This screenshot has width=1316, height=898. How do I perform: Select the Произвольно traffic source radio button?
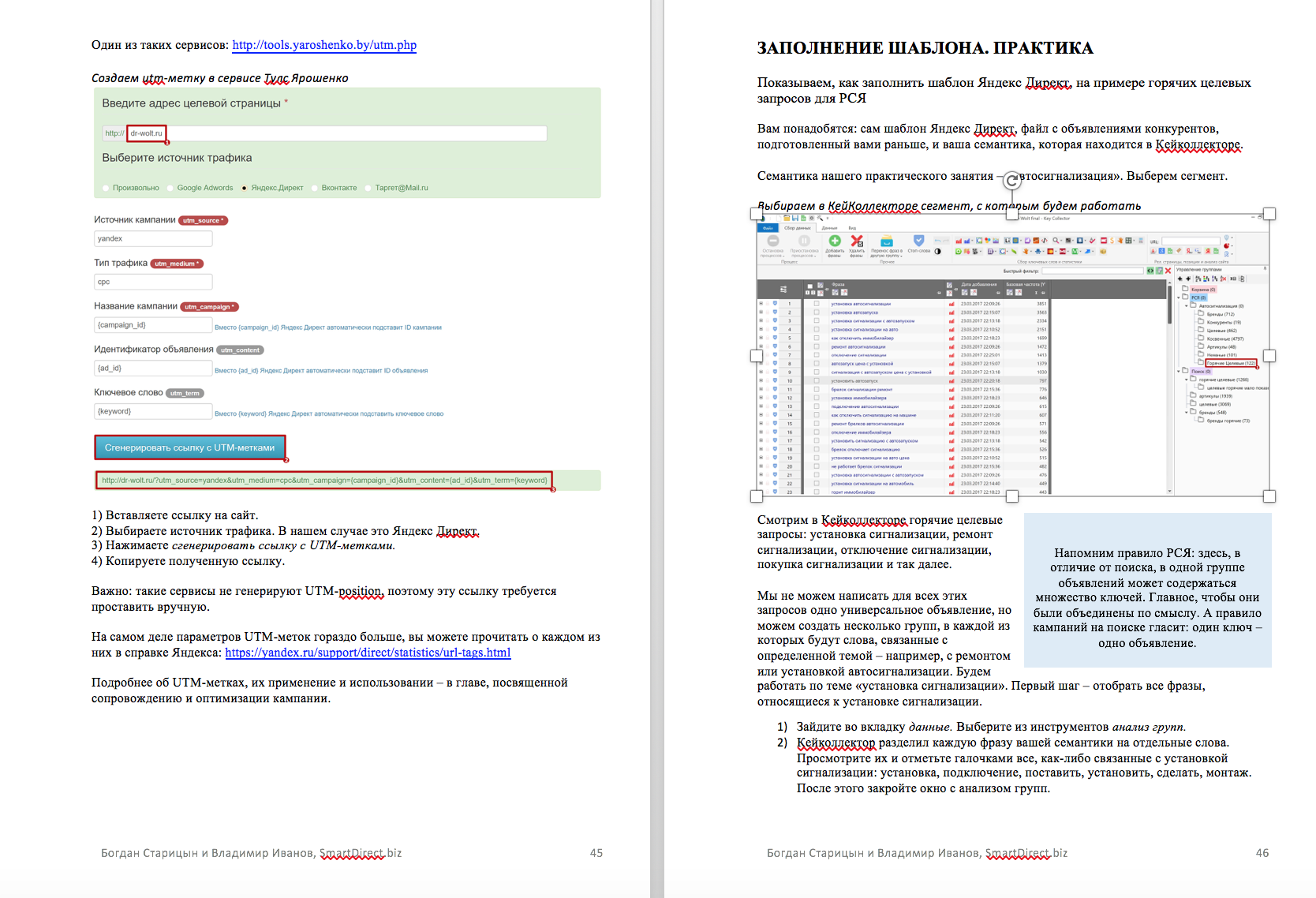(106, 188)
